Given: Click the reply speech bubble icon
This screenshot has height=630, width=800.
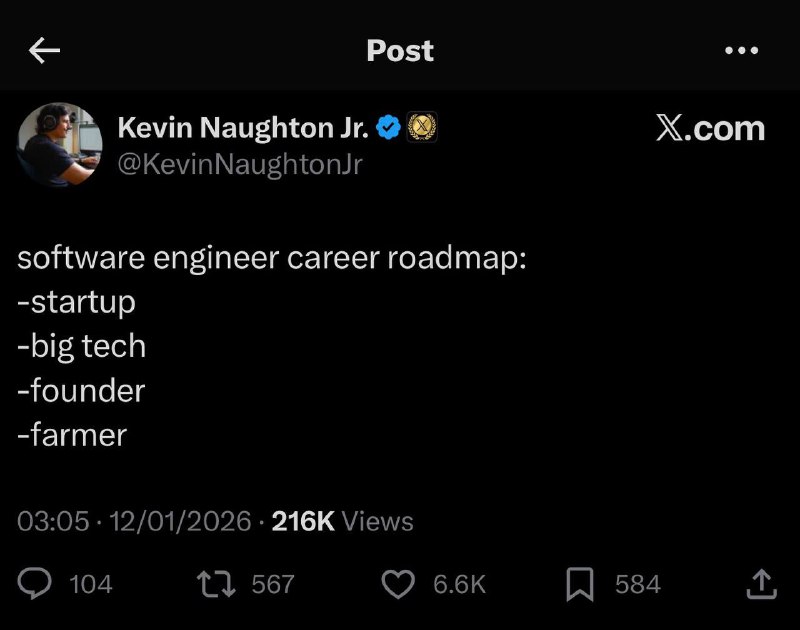Looking at the screenshot, I should 35,584.
